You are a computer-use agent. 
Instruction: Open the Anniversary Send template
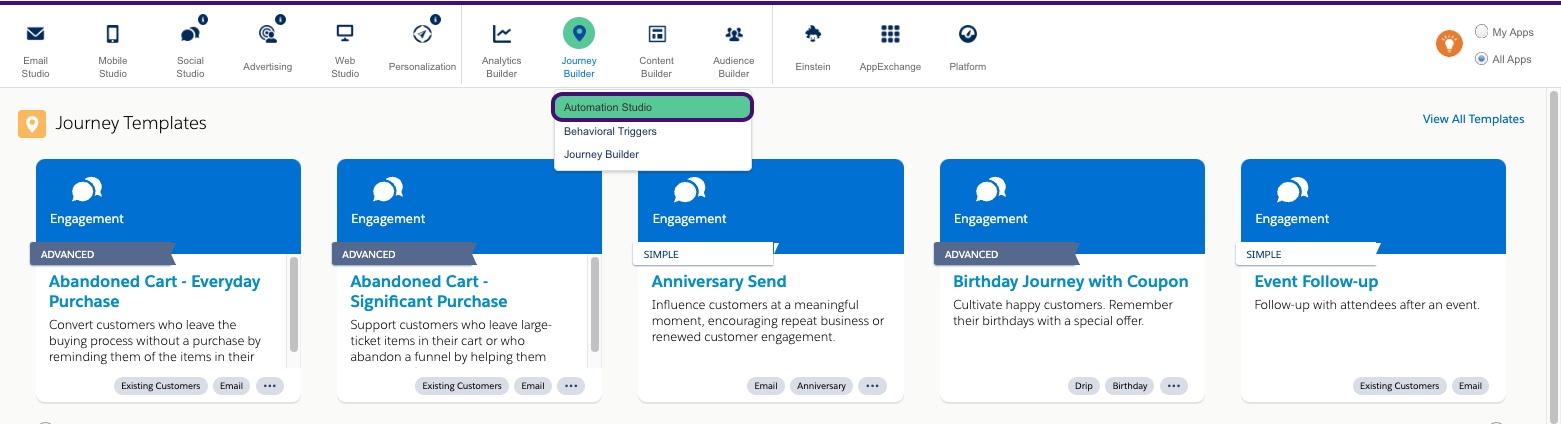pos(719,282)
